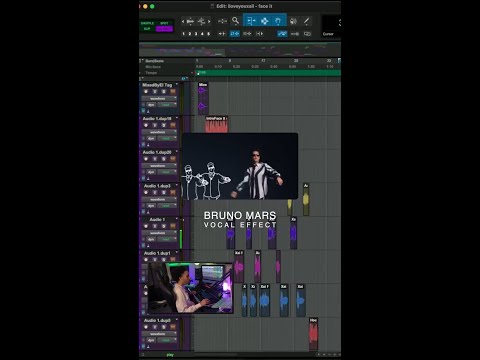Open MixedByEl Tag track name dropdown arrow
This screenshot has width=480, height=360.
tap(177, 85)
